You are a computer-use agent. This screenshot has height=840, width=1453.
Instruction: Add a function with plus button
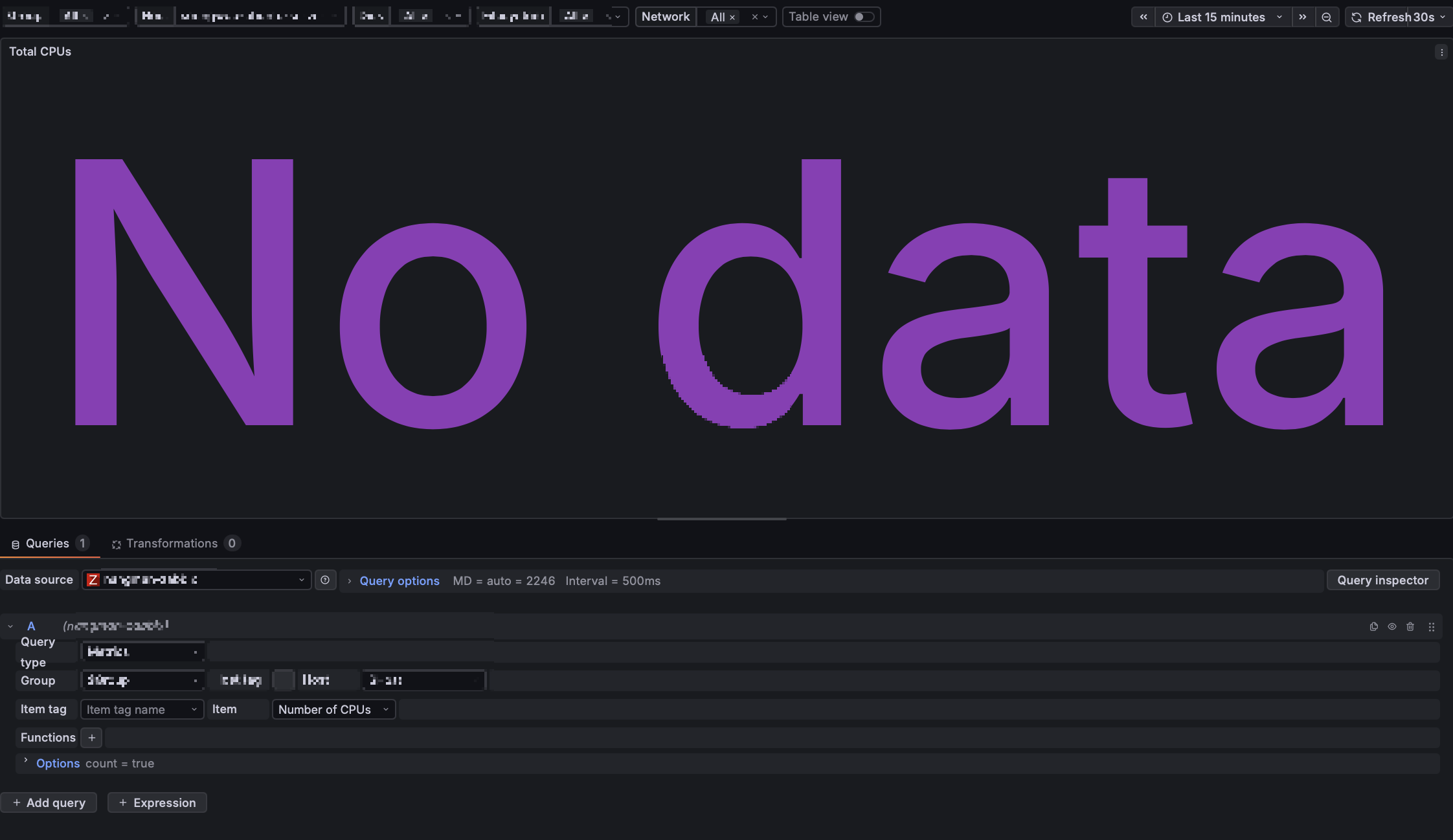(x=92, y=738)
